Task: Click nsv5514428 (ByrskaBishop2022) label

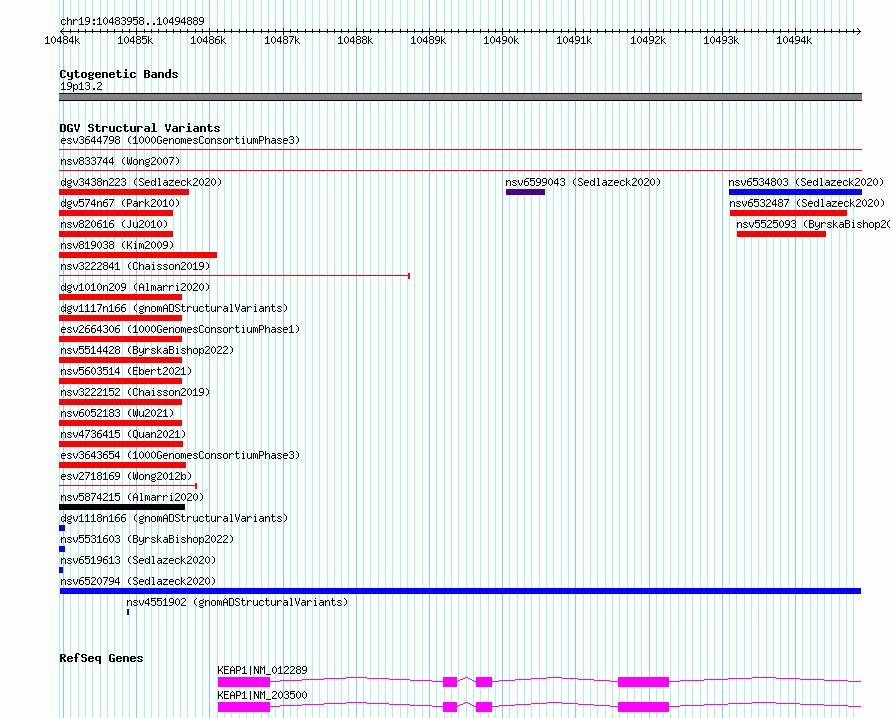Action: (x=147, y=350)
